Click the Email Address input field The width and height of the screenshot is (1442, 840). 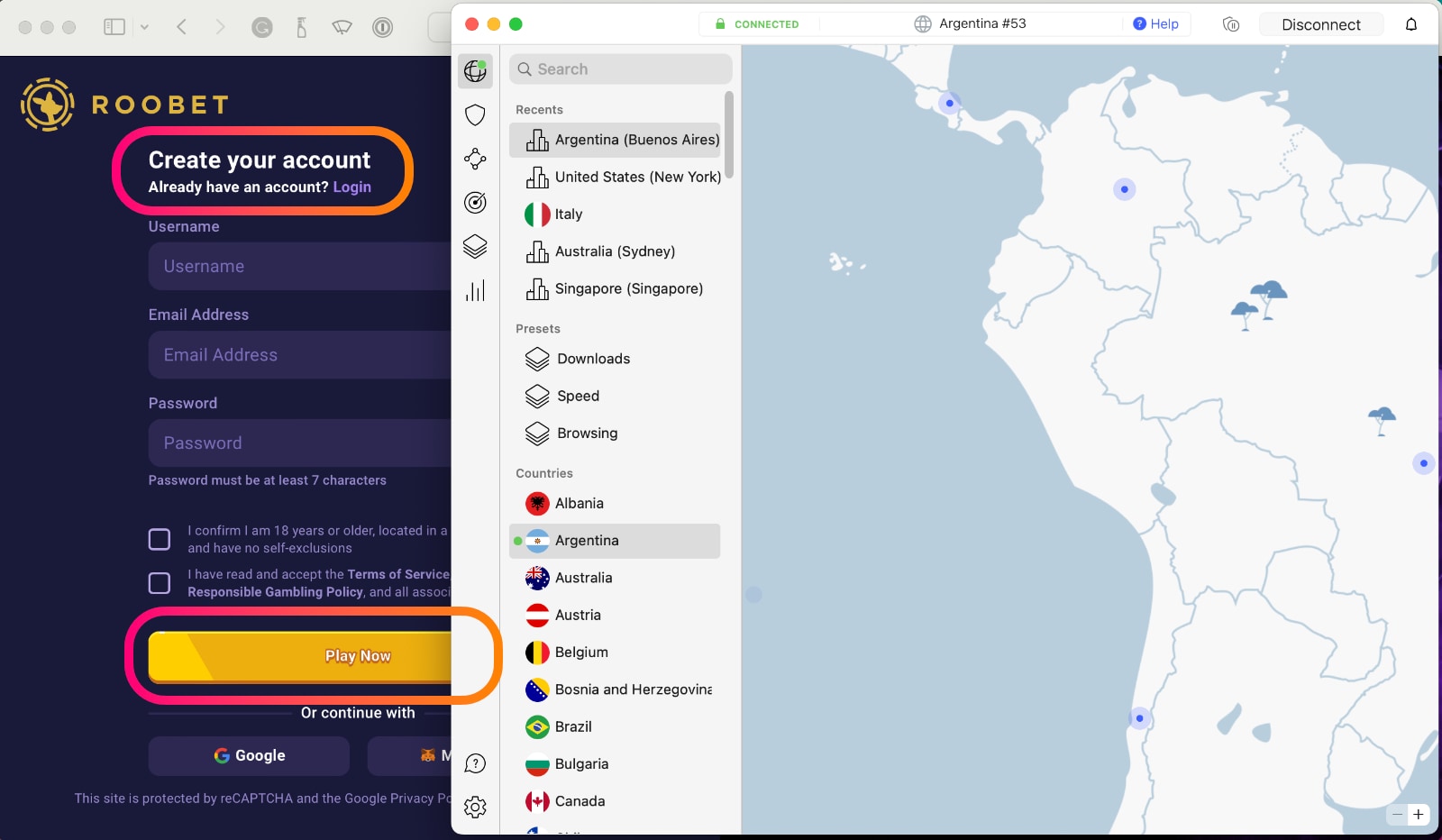tap(300, 355)
